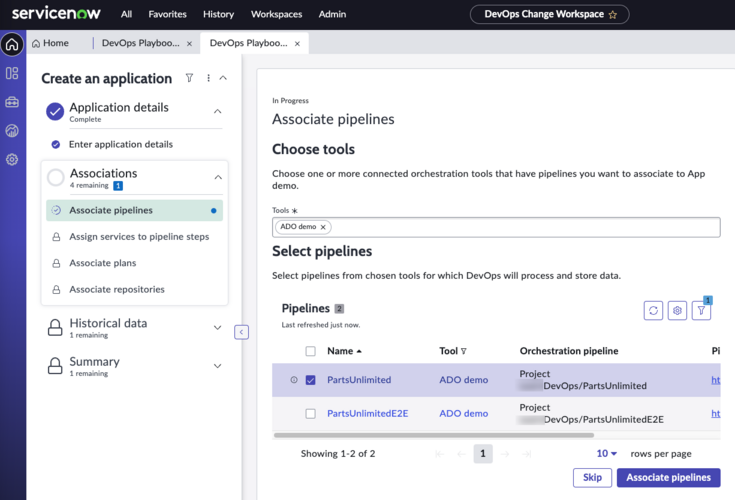Open the Admin menu
The image size is (735, 500).
coord(332,15)
